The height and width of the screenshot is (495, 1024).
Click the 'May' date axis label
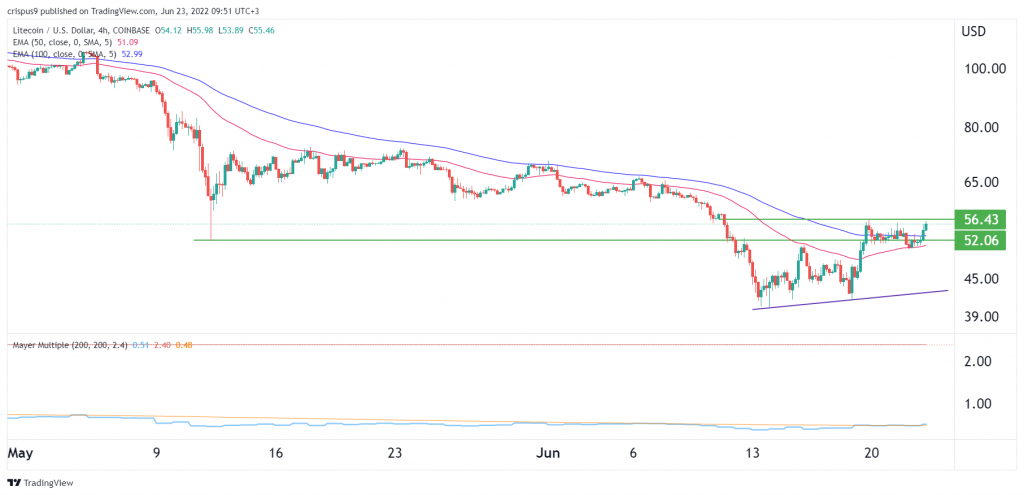coord(19,453)
